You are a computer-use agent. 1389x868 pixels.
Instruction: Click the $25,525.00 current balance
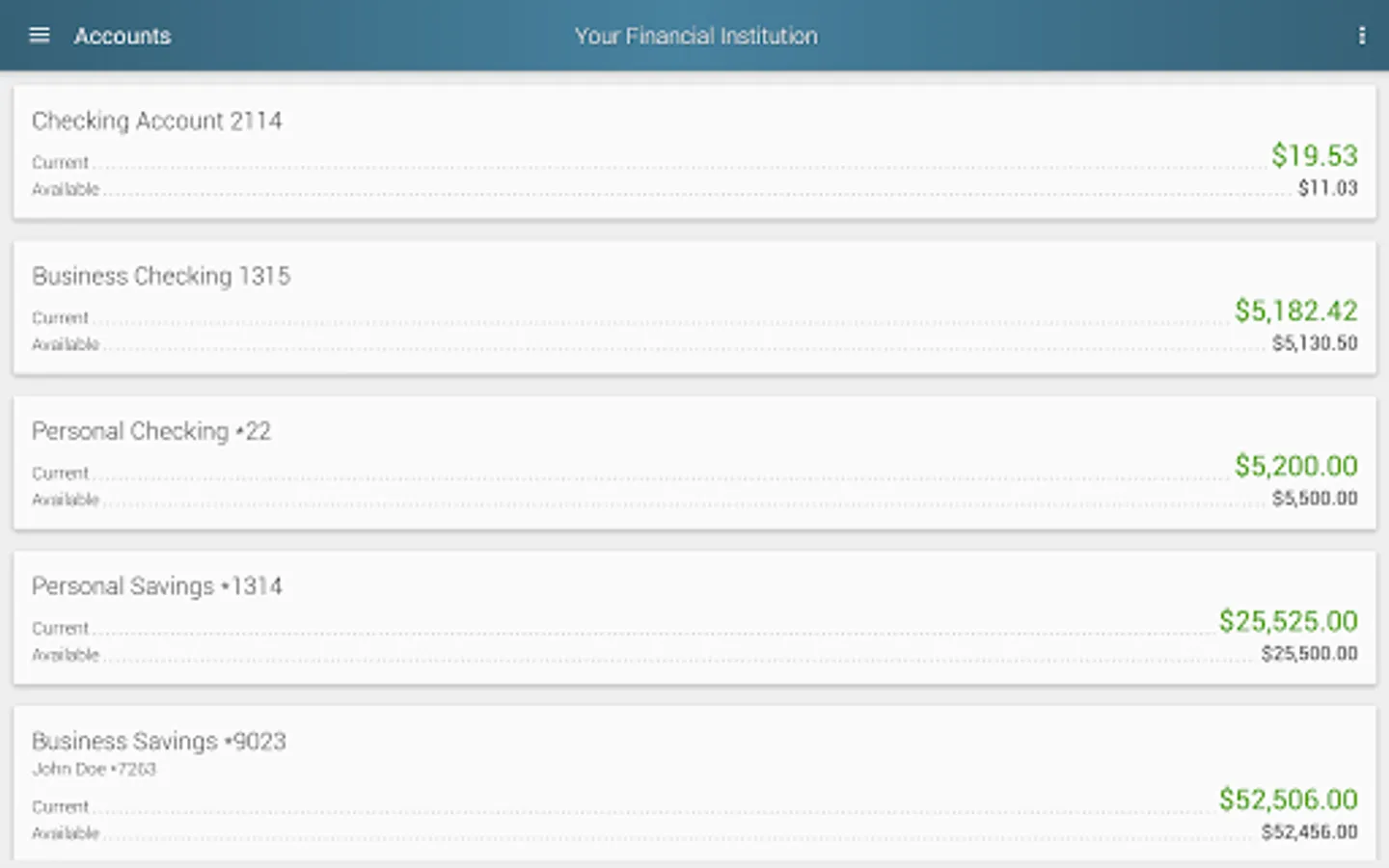1288,621
